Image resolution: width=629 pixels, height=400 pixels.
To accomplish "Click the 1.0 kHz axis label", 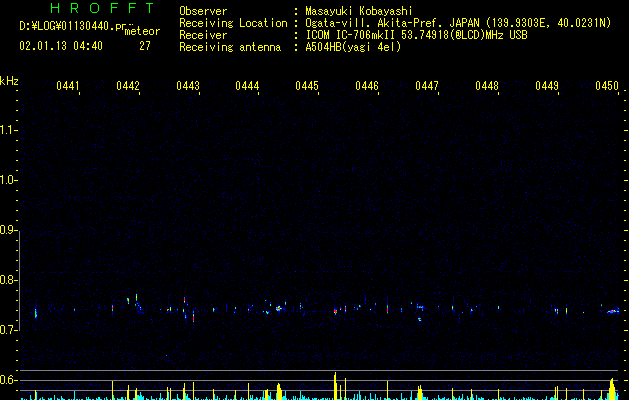I will [x=8, y=180].
